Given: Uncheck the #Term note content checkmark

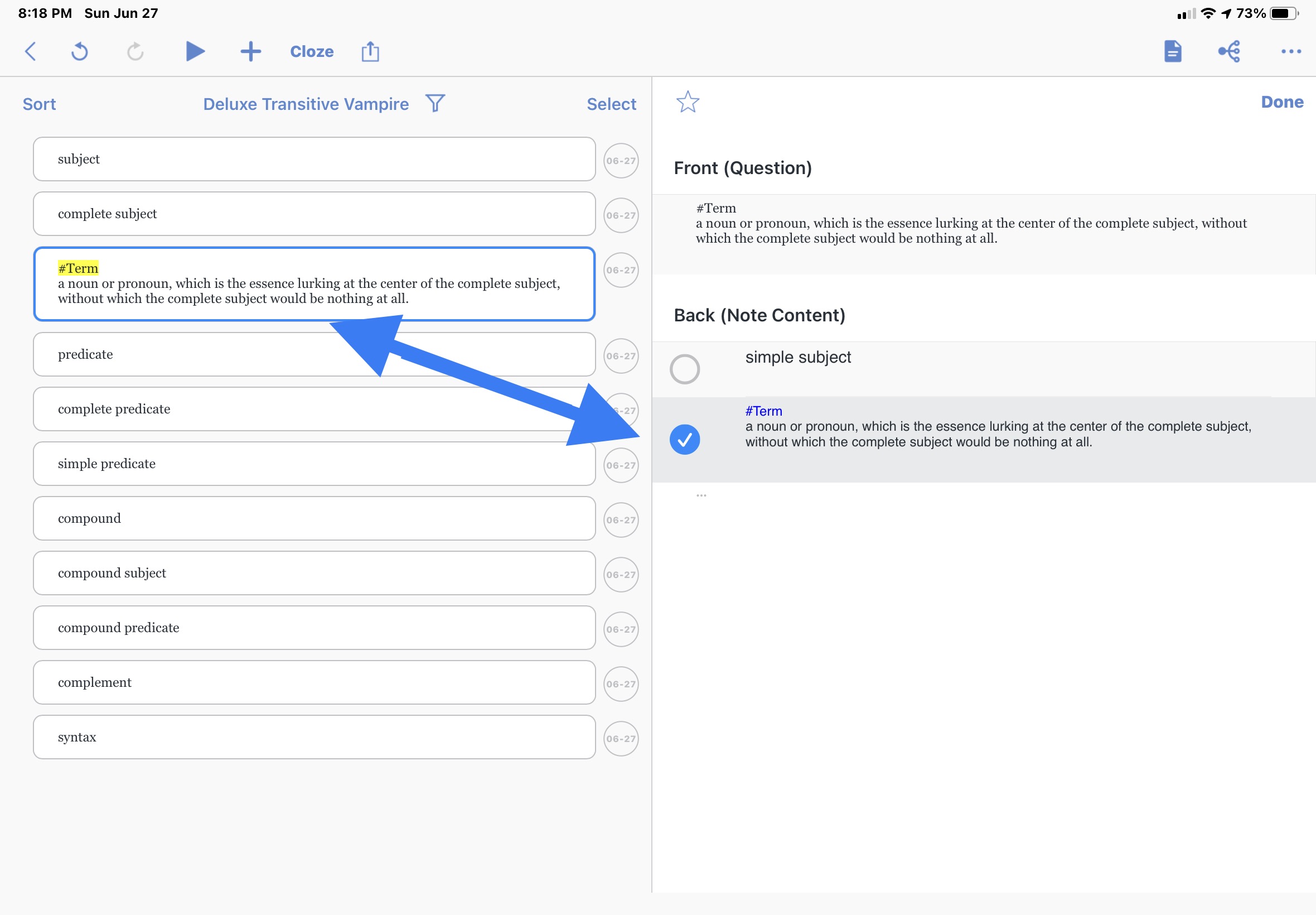Looking at the screenshot, I should click(685, 440).
